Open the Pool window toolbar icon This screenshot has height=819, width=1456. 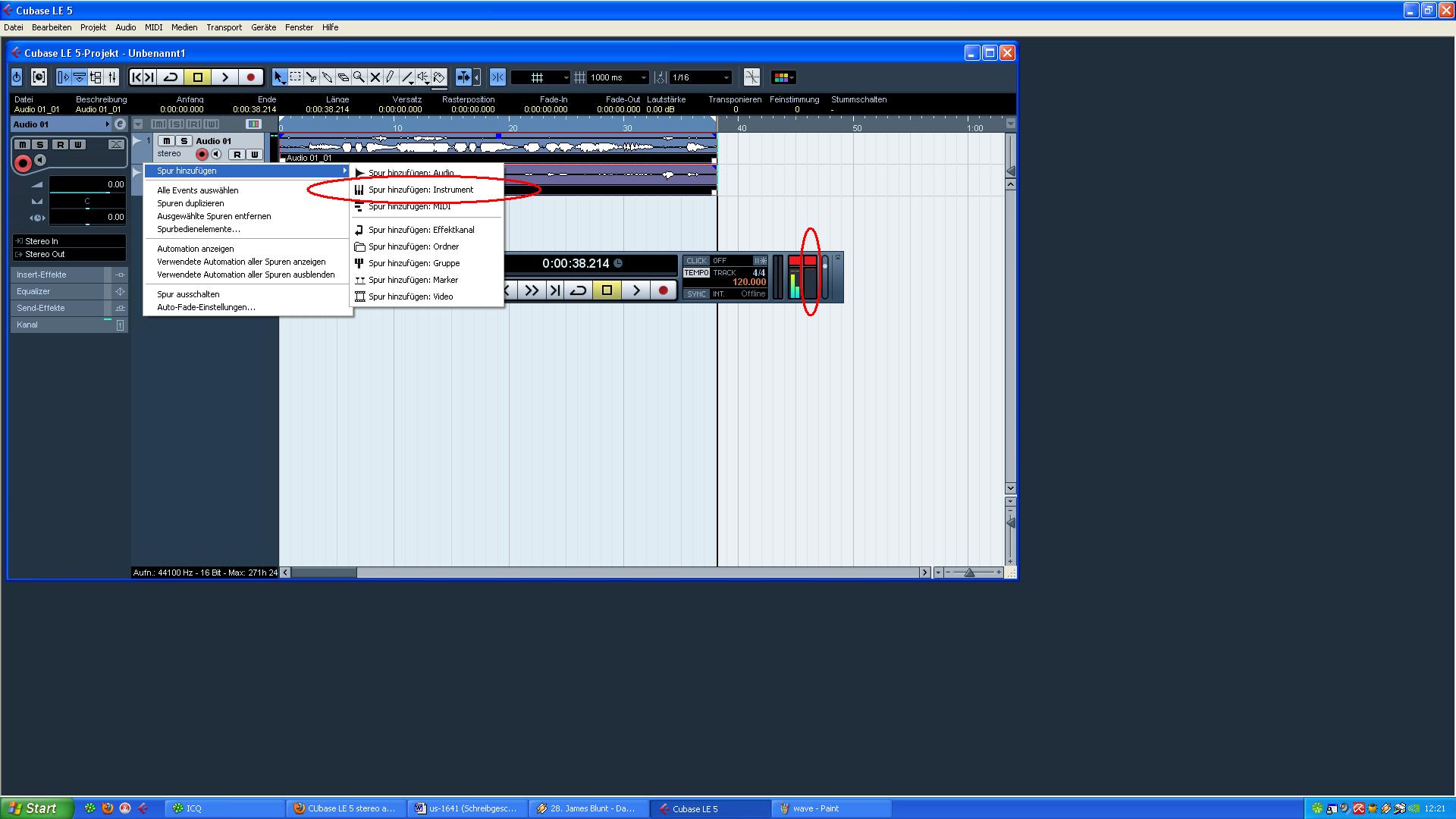[x=96, y=77]
